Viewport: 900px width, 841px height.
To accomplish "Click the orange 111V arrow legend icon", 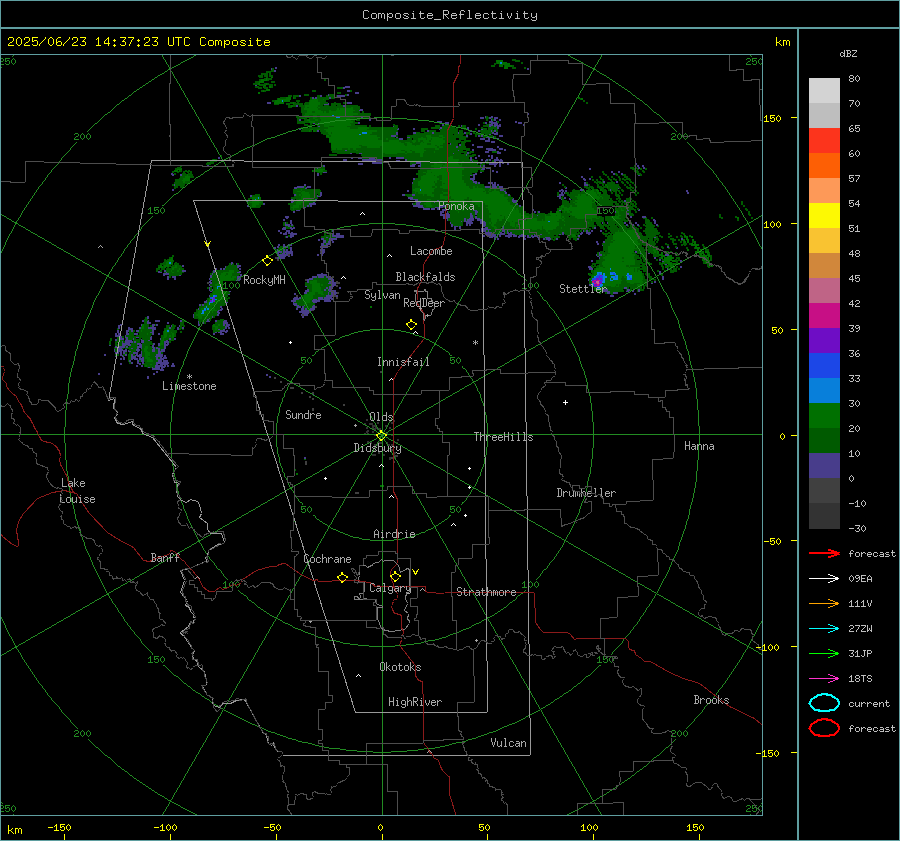I will coord(824,603).
